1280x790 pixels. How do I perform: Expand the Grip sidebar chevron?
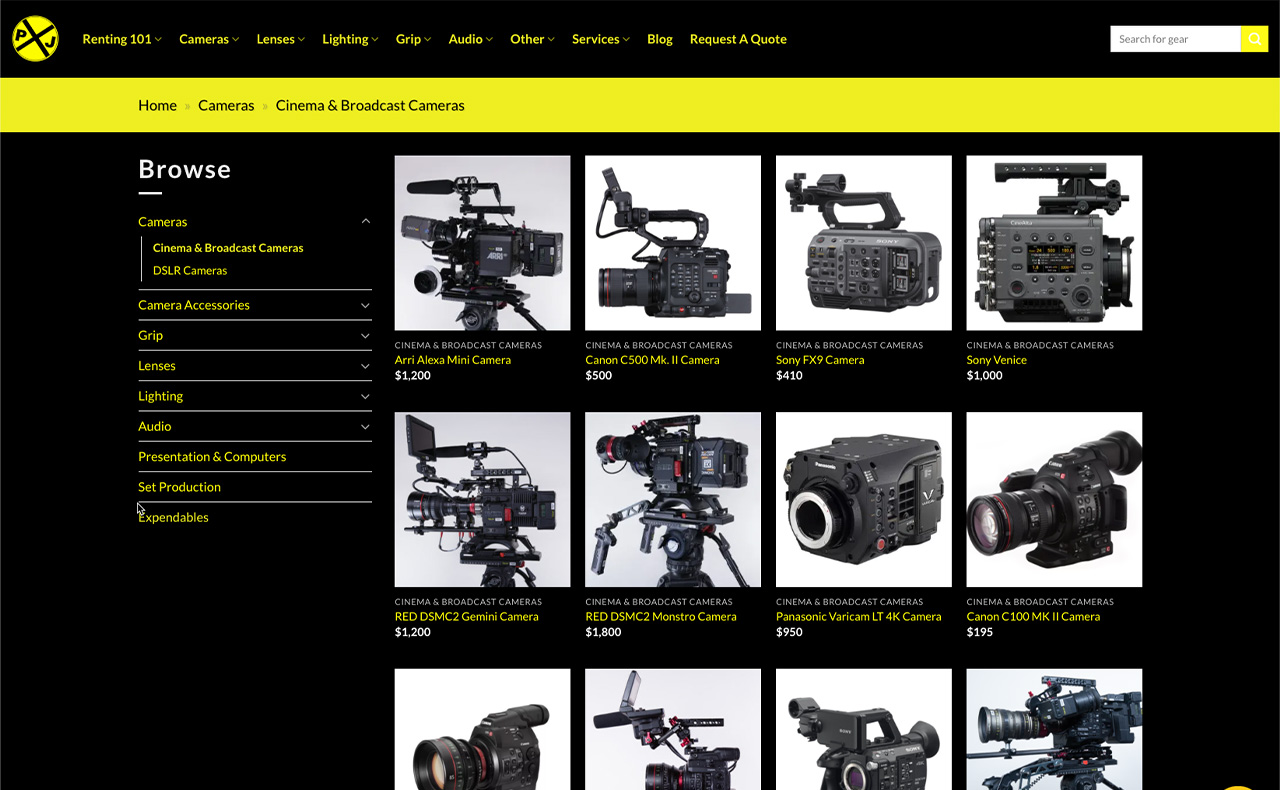tap(365, 335)
